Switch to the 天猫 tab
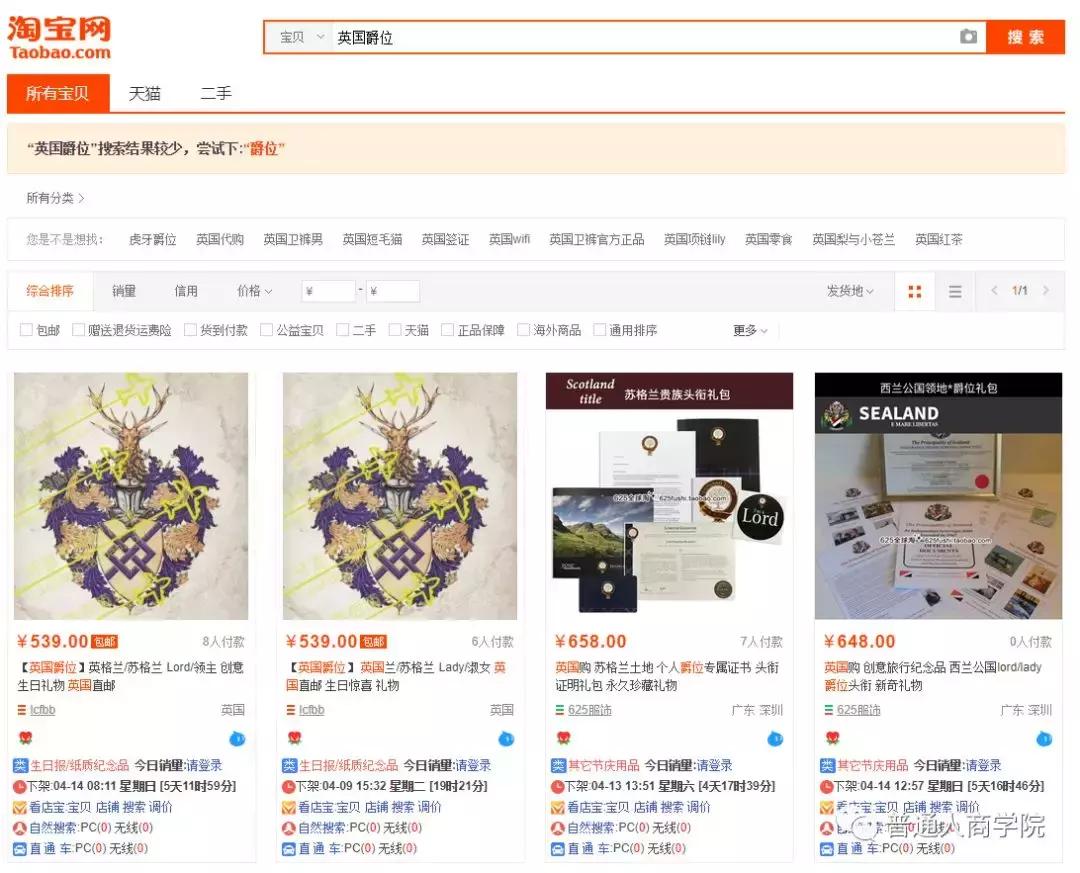This screenshot has width=1080, height=873. [x=145, y=93]
